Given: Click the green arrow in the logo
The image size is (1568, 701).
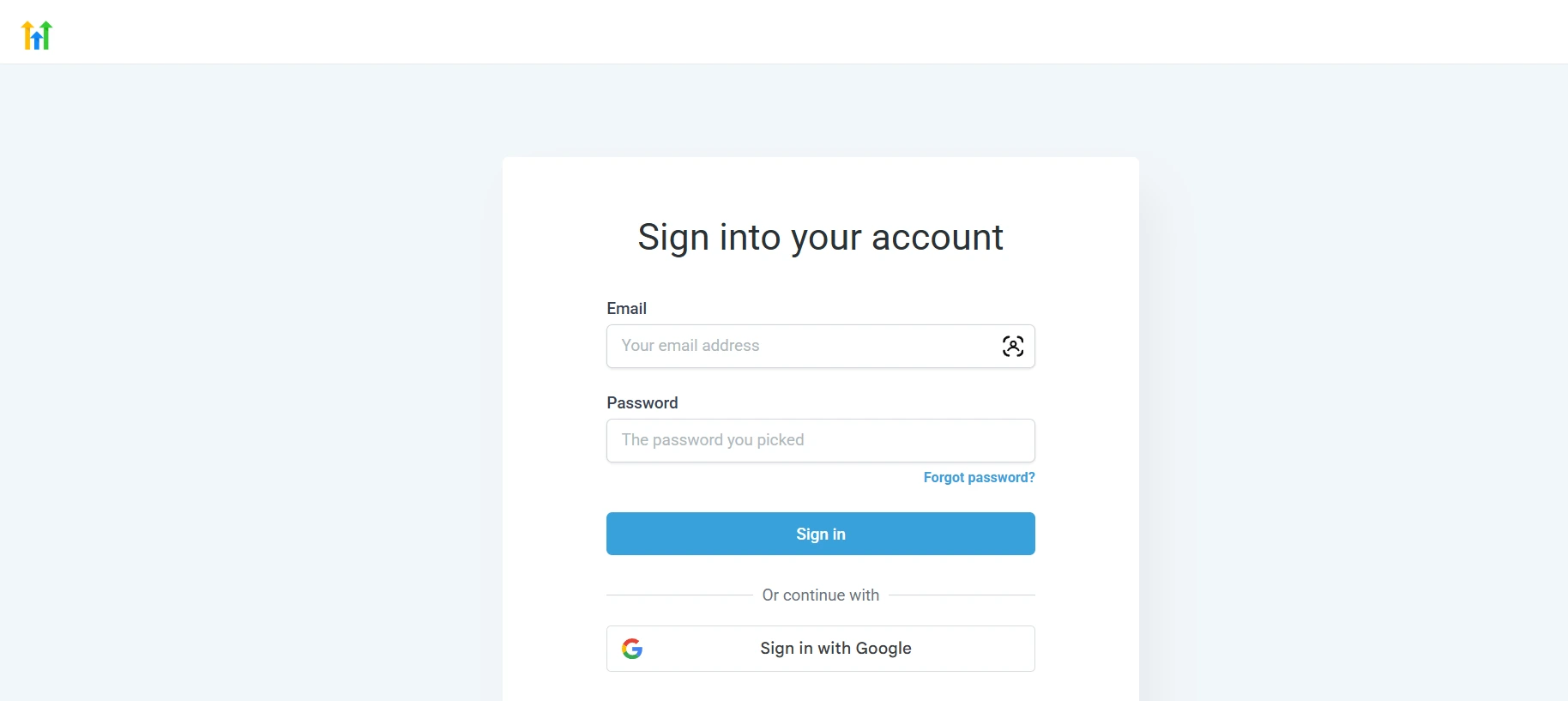Looking at the screenshot, I should pyautogui.click(x=46, y=35).
